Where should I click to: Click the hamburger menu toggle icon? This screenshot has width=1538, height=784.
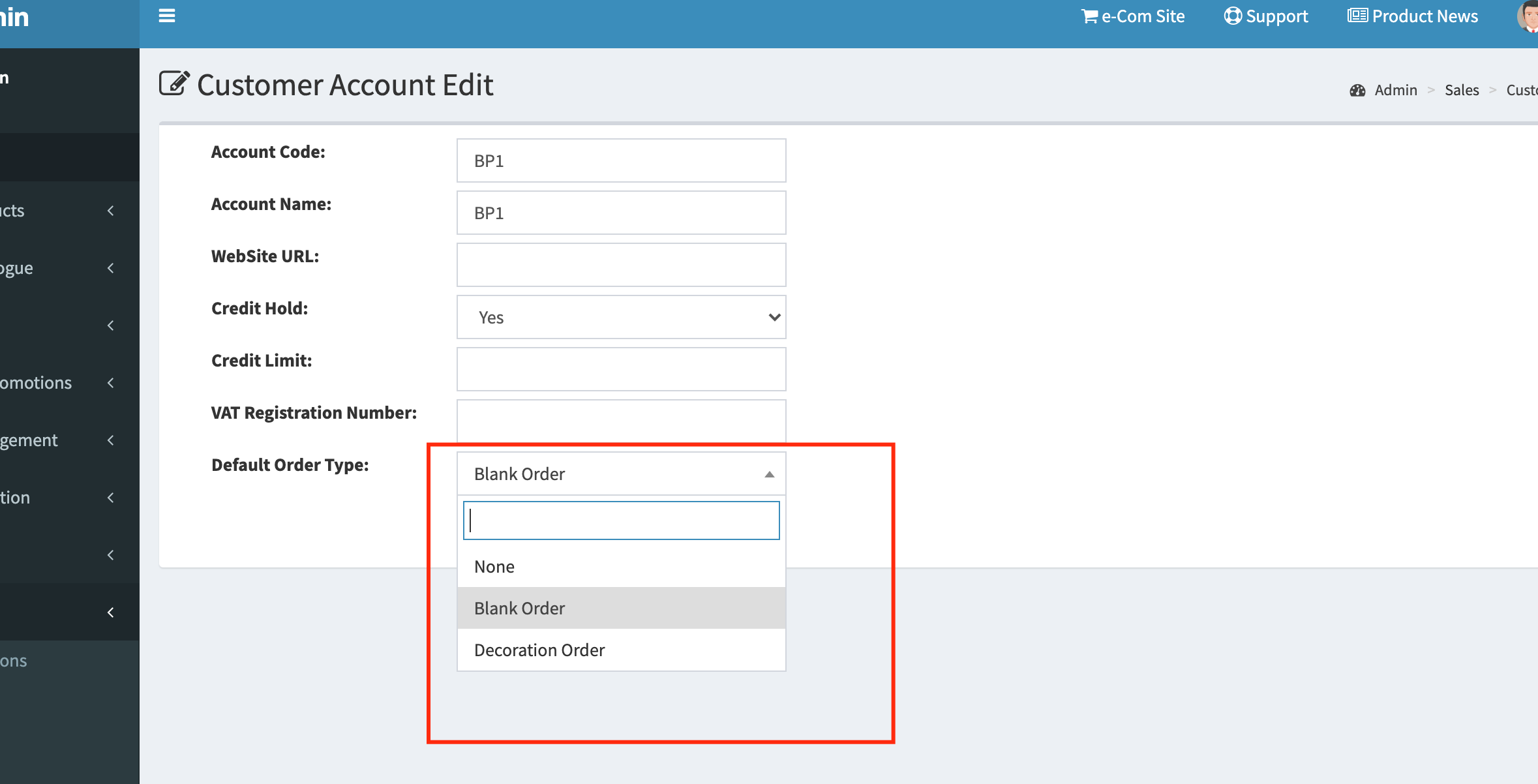coord(167,16)
